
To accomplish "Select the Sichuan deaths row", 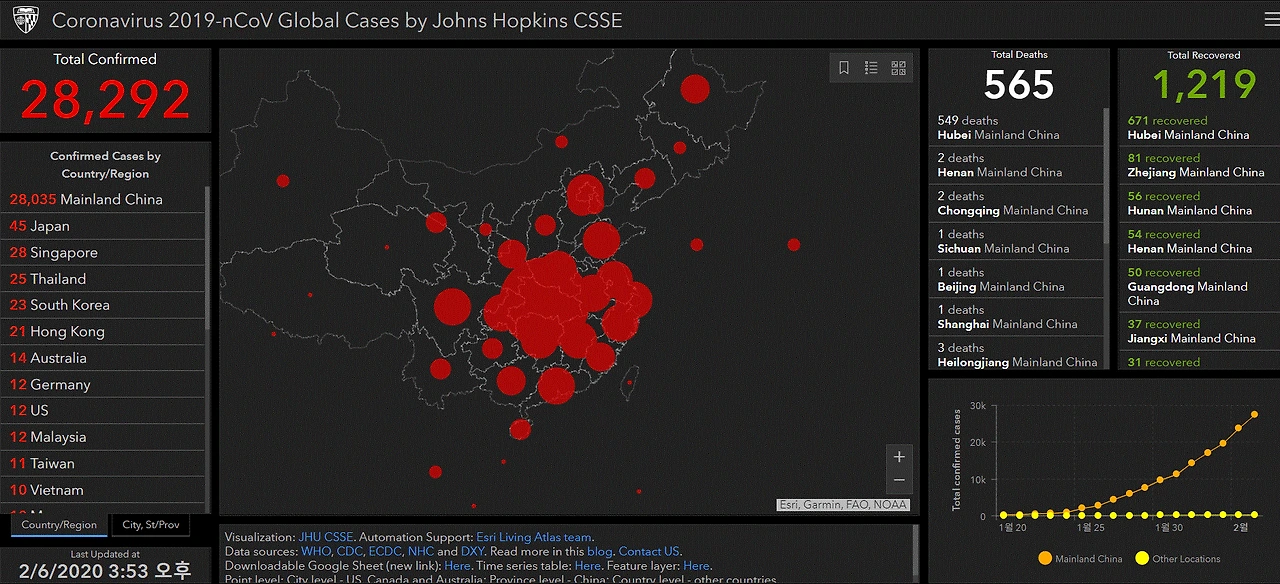I will (1015, 241).
